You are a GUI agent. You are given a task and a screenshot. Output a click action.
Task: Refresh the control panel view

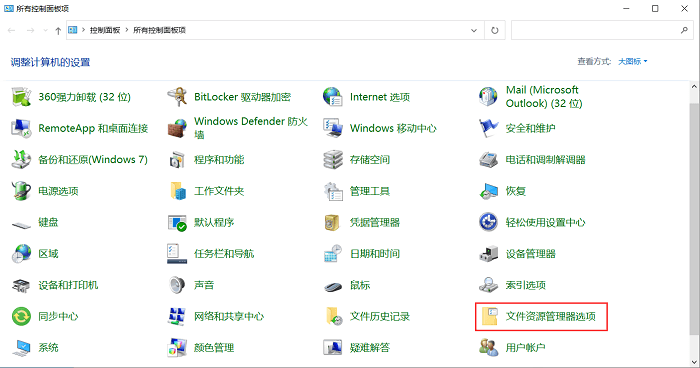(x=495, y=30)
